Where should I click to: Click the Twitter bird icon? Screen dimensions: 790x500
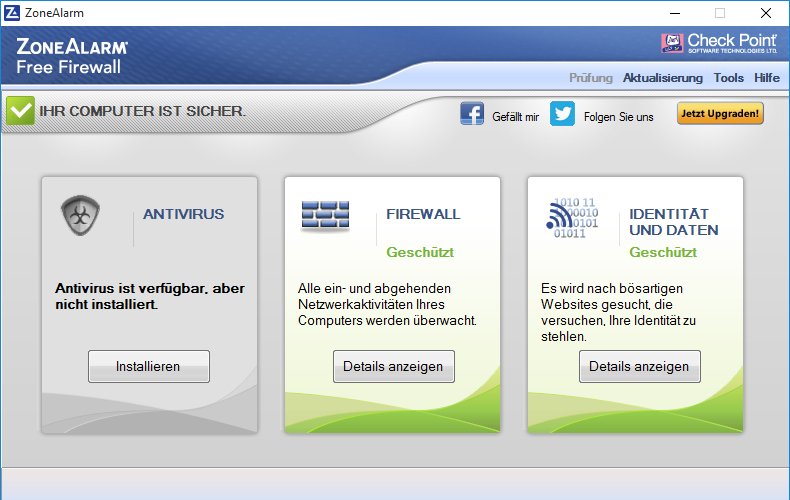(562, 113)
